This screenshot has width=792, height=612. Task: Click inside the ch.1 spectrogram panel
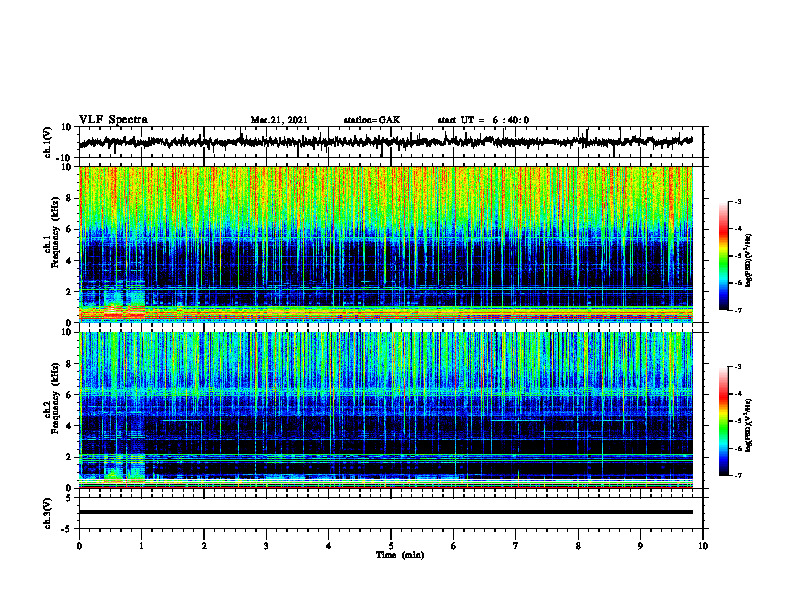pos(386,244)
